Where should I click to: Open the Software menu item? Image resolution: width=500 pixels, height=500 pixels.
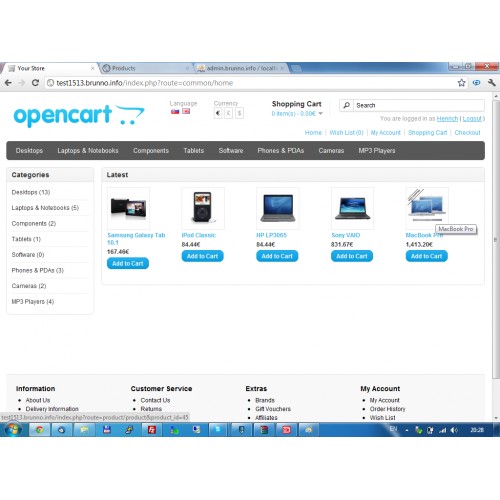pos(231,151)
